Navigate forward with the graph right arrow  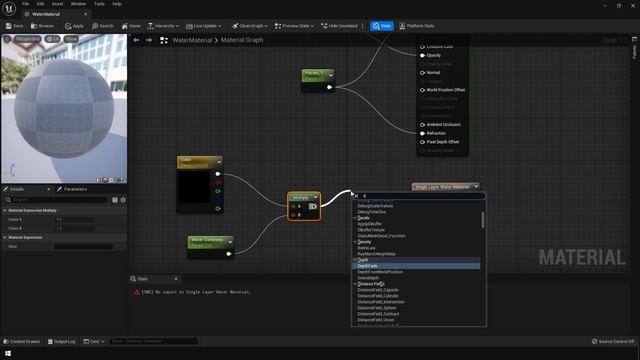[x=149, y=40]
